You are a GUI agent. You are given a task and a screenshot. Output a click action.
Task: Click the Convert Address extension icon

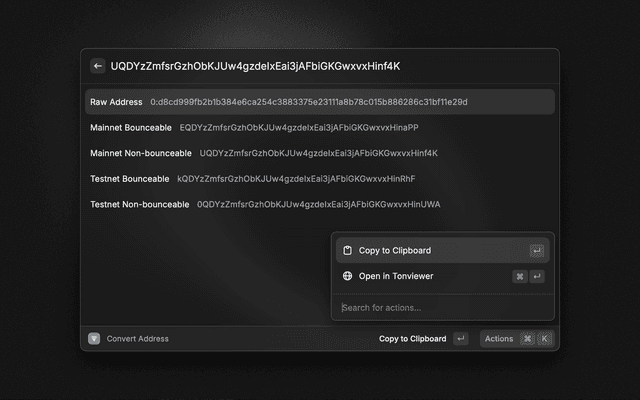[x=94, y=339]
